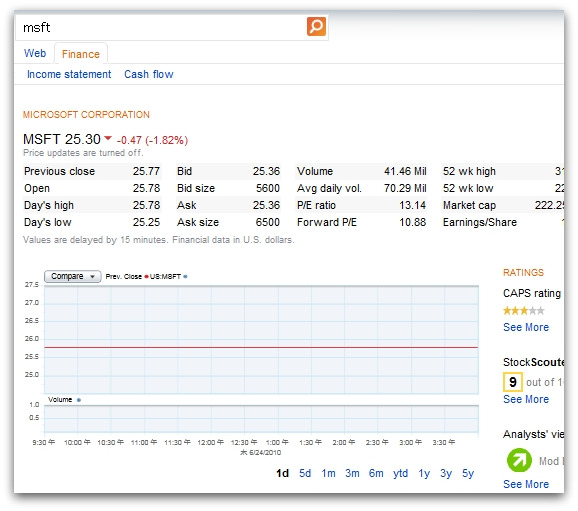
Task: Click the Day's low value 25.25
Action: point(146,222)
